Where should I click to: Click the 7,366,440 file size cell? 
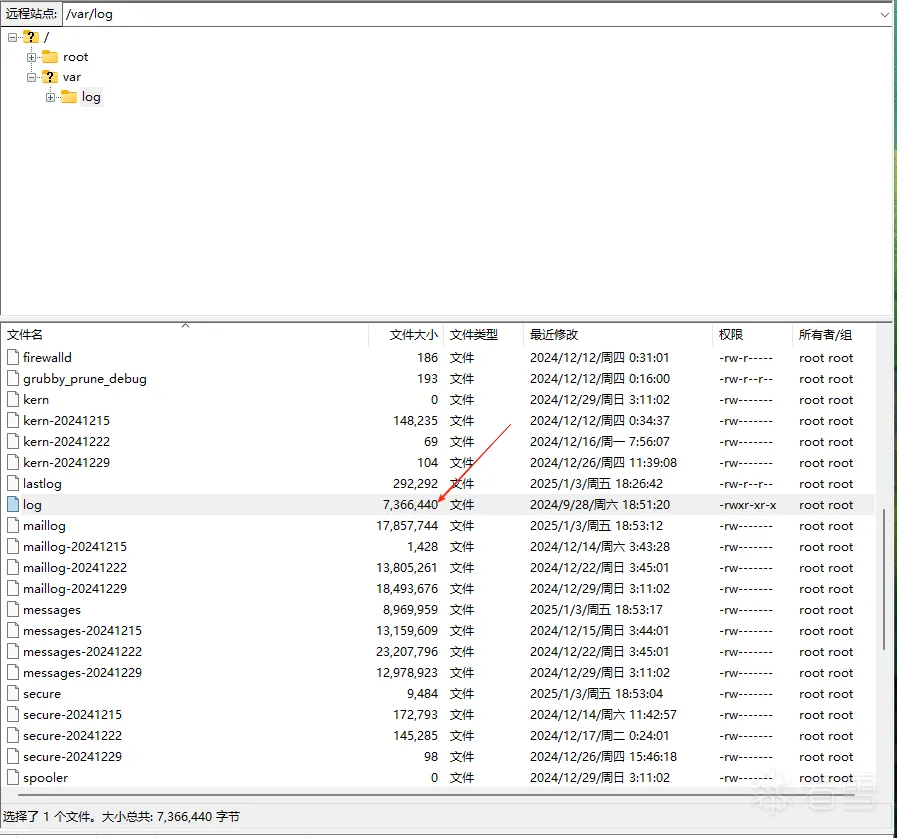(410, 505)
